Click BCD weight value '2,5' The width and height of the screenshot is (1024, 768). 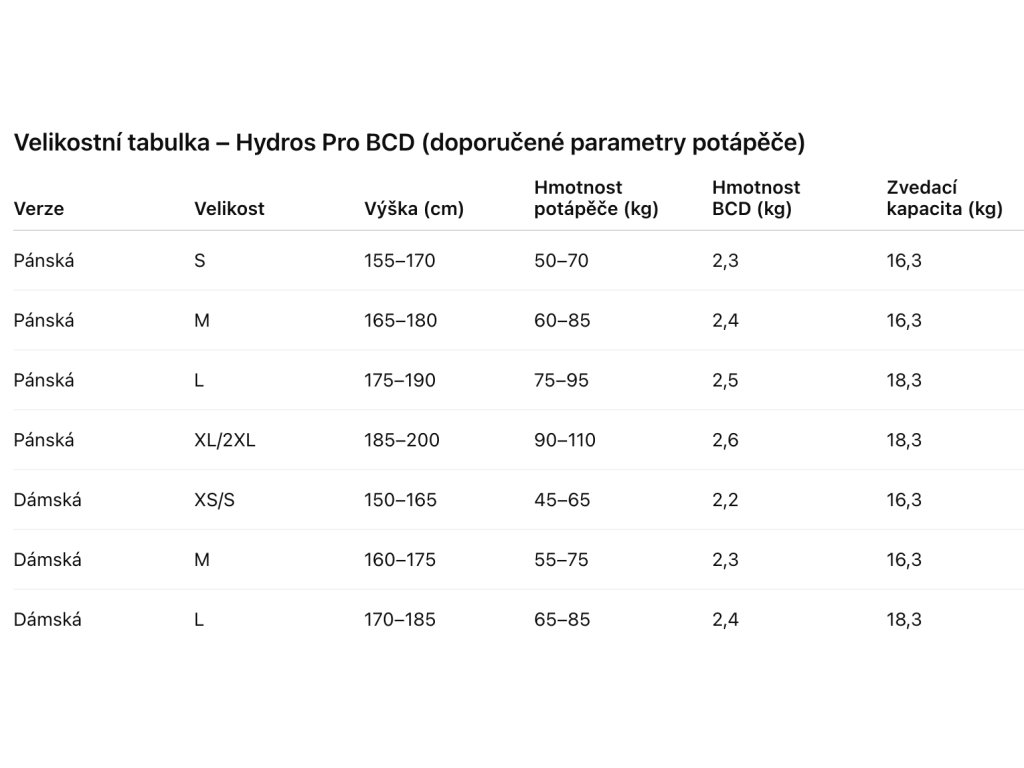pos(725,381)
